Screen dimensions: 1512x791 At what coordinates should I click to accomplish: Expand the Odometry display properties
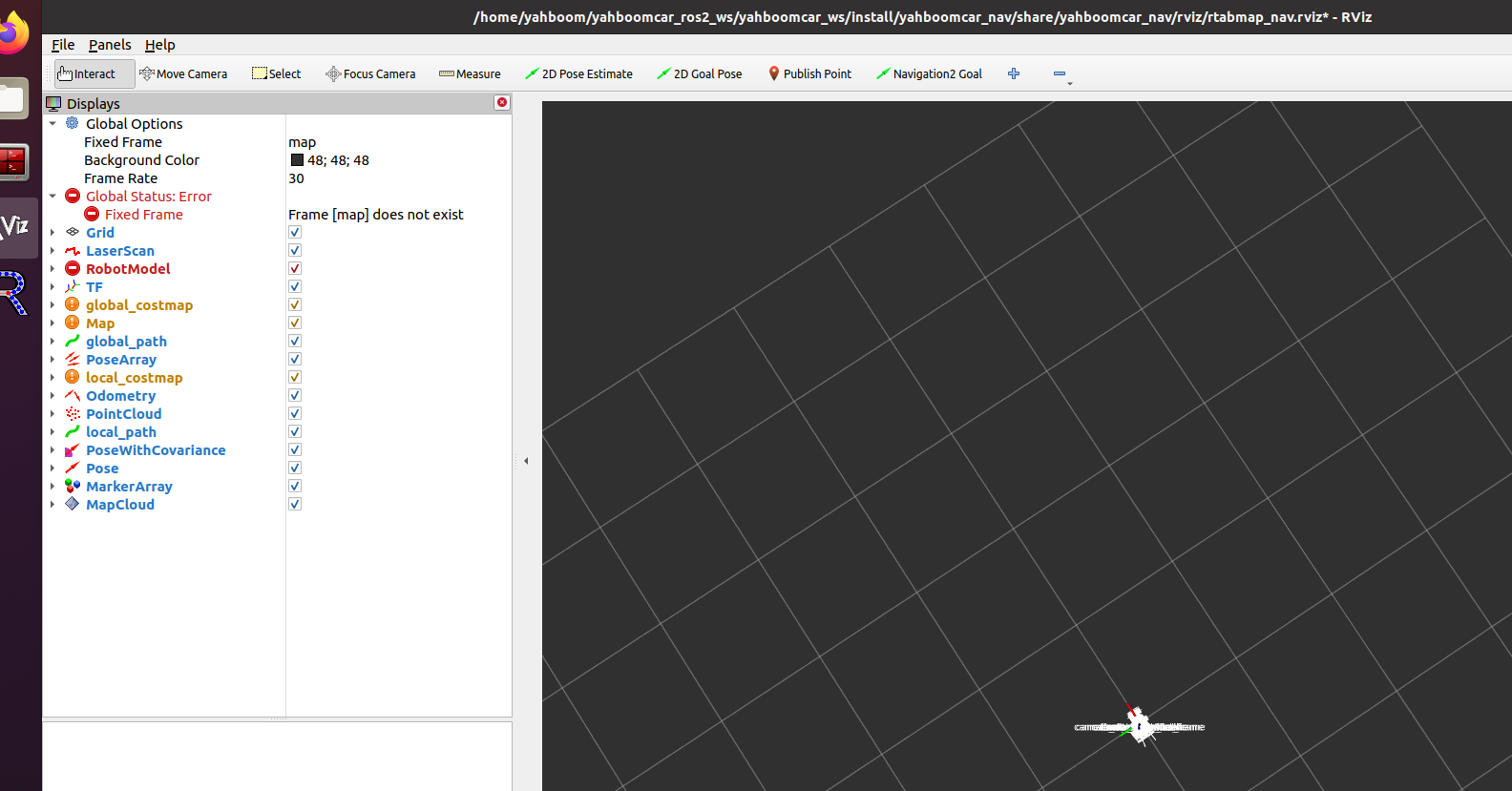click(x=52, y=395)
